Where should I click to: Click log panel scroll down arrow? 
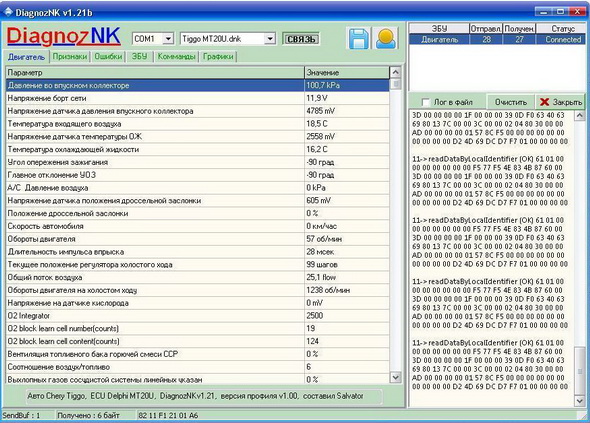pos(579,401)
